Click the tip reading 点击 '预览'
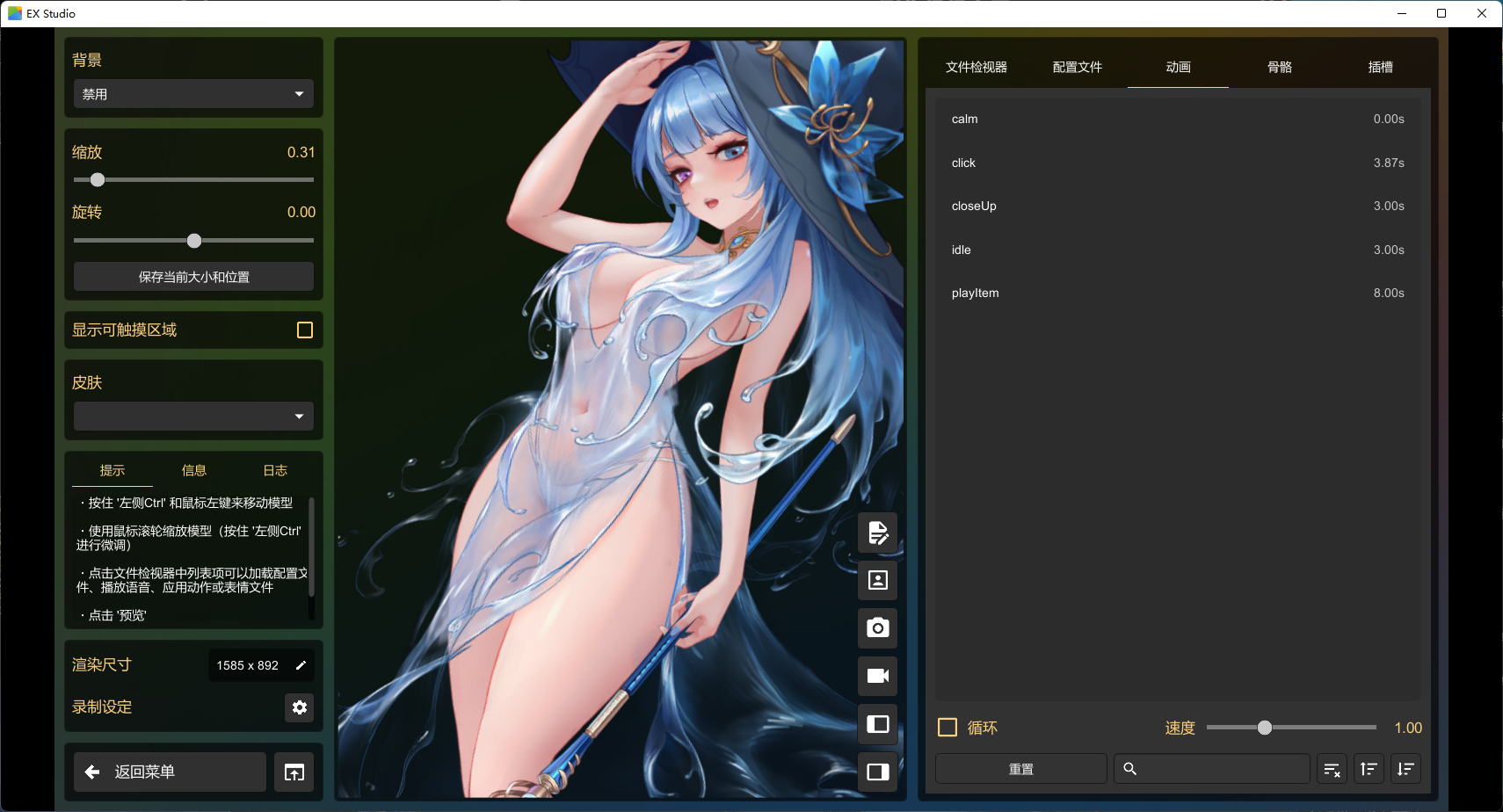This screenshot has height=812, width=1503. coord(113,616)
